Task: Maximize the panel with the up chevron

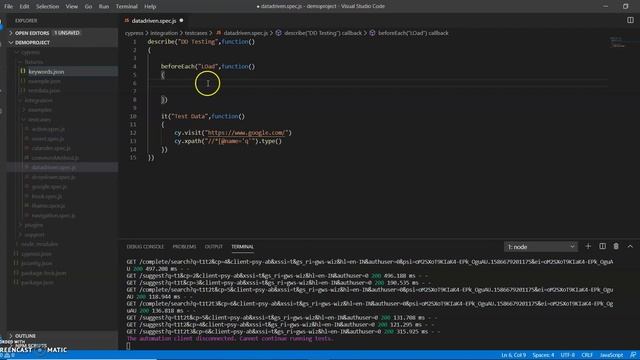Action: 630,246
